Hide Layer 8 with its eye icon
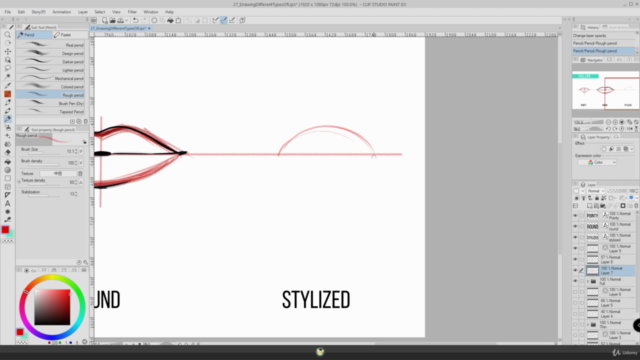Image resolution: width=640 pixels, height=360 pixels. (x=576, y=259)
